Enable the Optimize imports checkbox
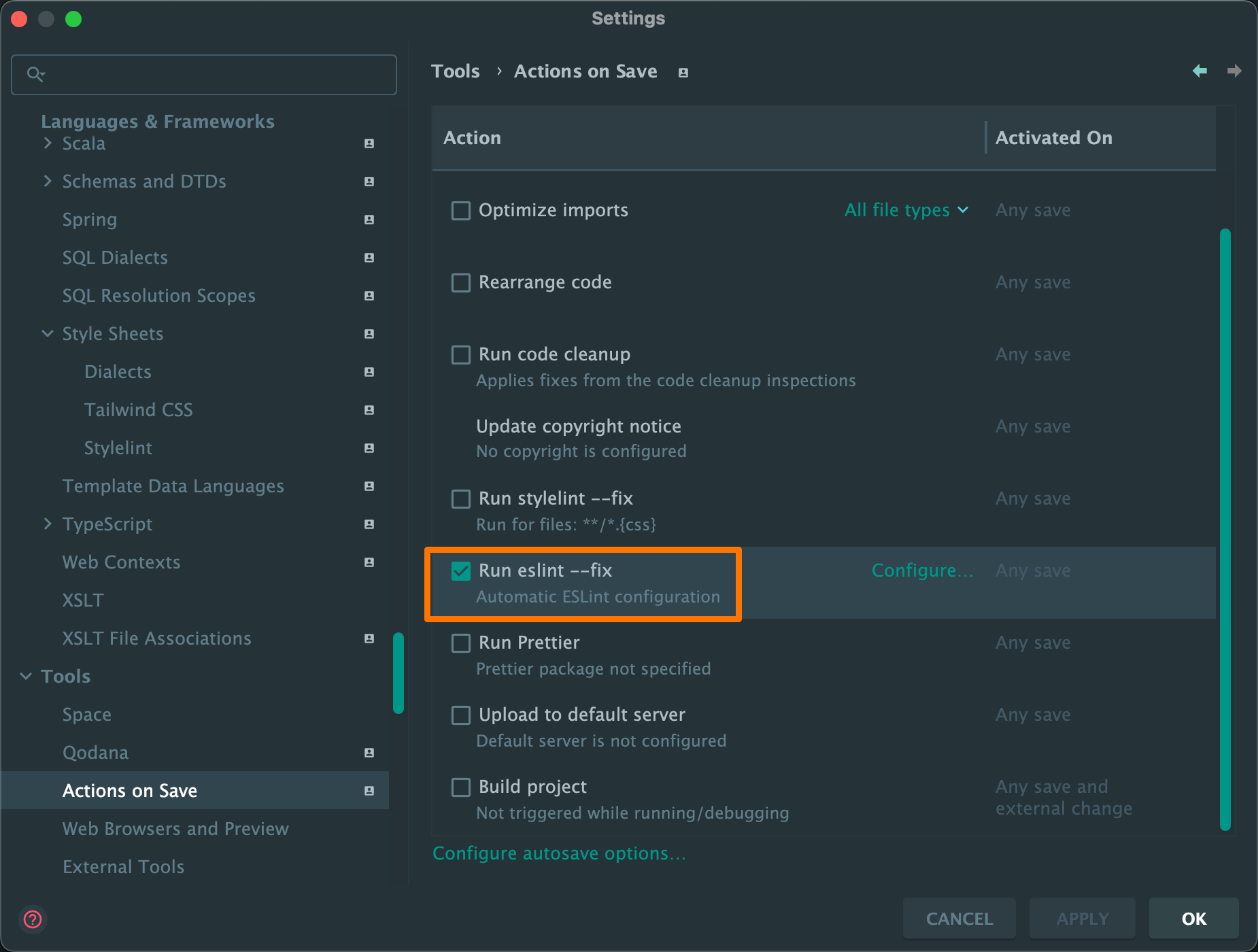This screenshot has height=952, width=1258. (x=461, y=211)
